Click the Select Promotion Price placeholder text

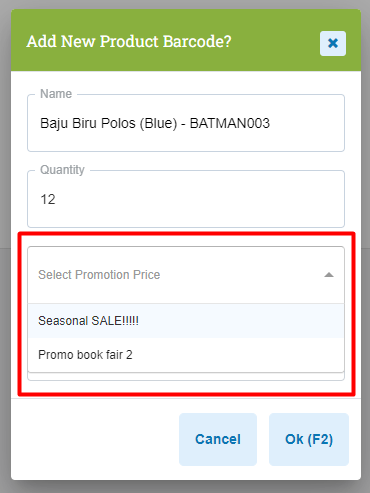(99, 275)
